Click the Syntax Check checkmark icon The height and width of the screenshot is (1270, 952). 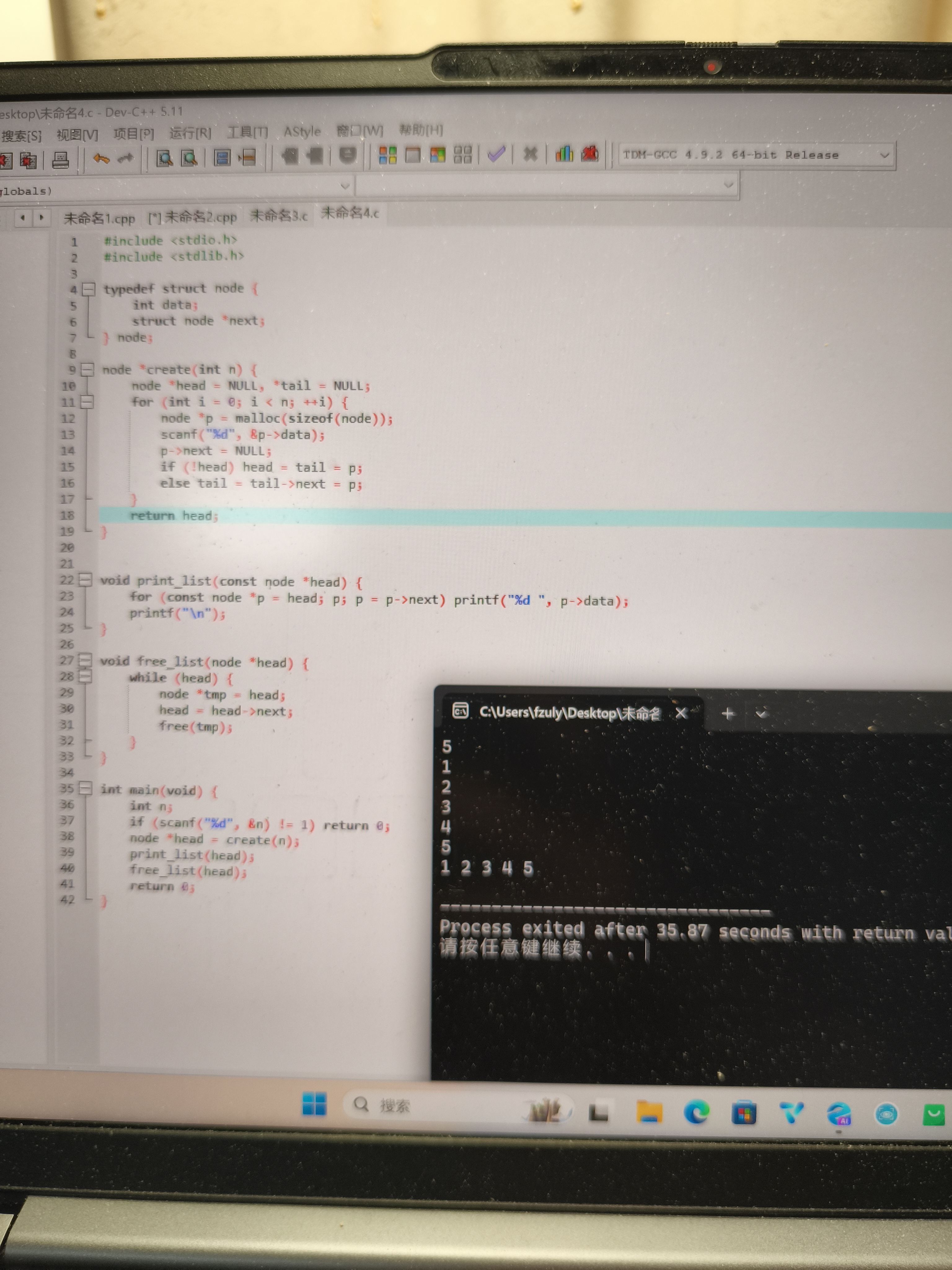[496, 154]
